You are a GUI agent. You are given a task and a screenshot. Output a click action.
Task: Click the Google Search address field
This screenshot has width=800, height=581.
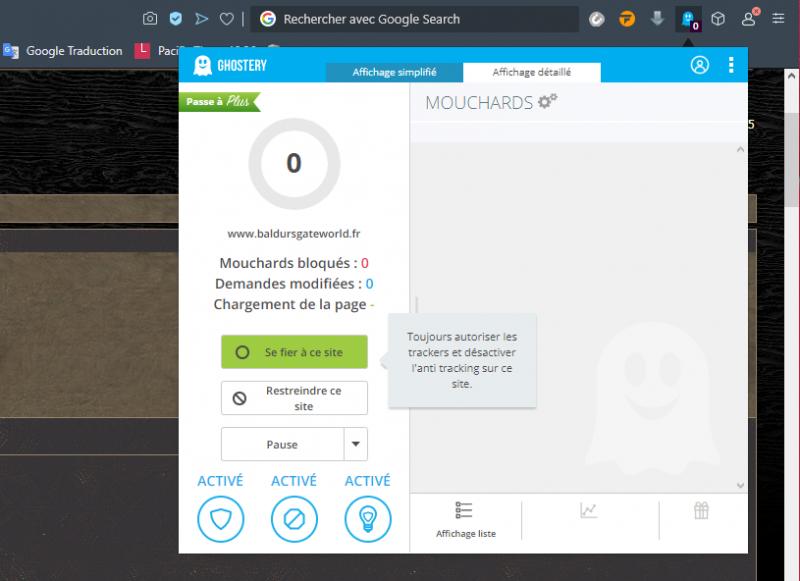click(414, 19)
